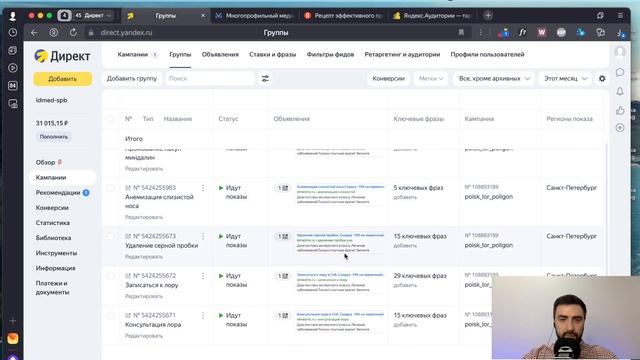Open Инструменты in left sidebar
The height and width of the screenshot is (360, 640).
tap(56, 253)
